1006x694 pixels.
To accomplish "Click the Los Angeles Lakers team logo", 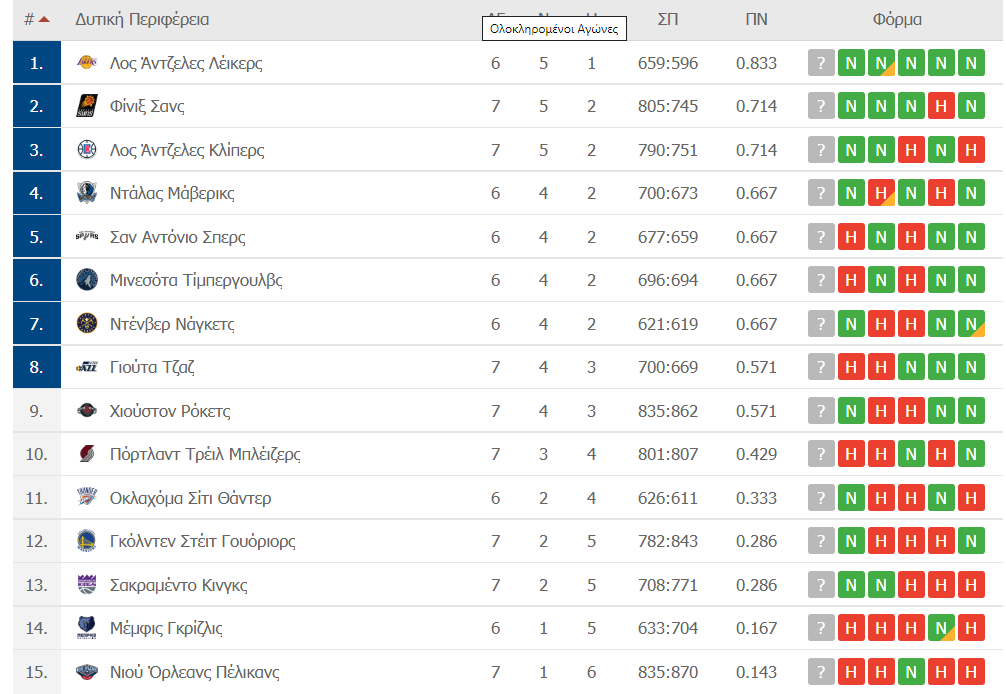I will 87,63.
